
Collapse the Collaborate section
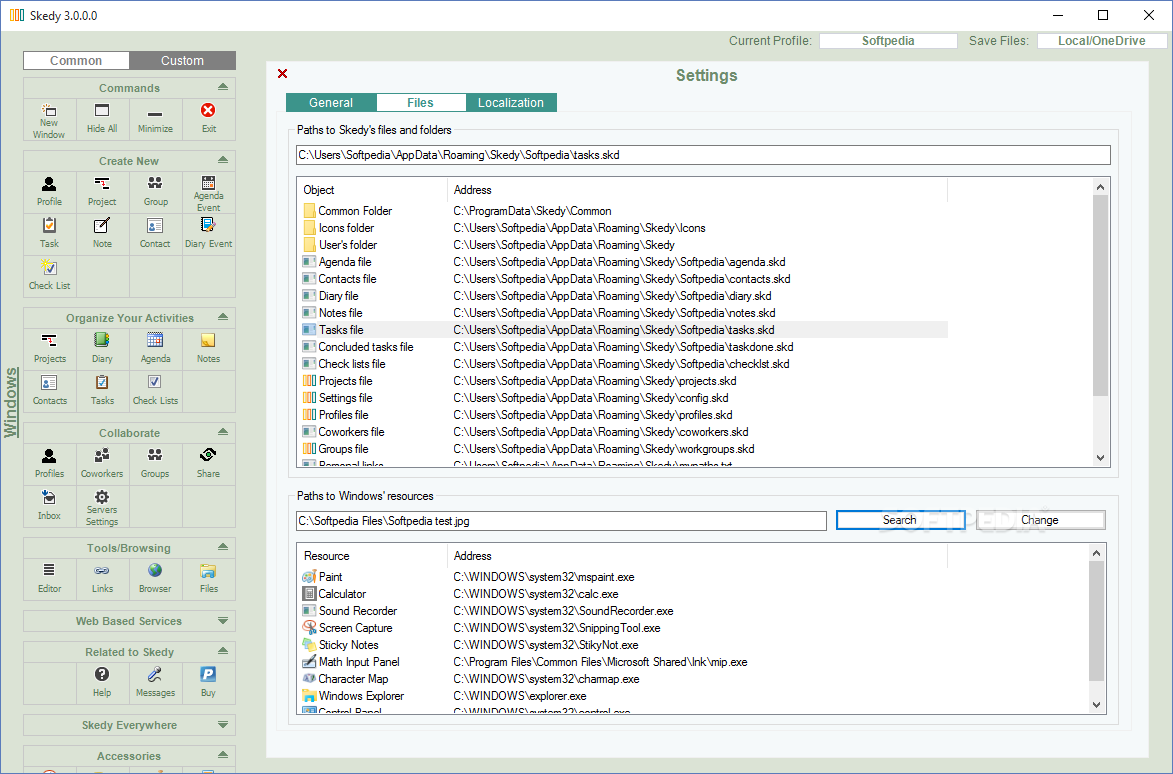click(x=223, y=432)
